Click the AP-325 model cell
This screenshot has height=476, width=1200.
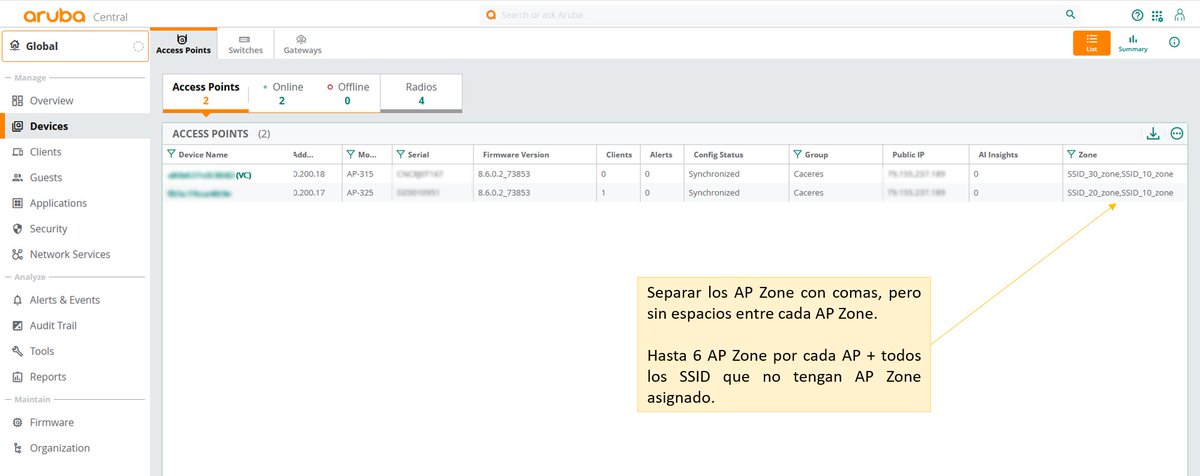[x=361, y=192]
